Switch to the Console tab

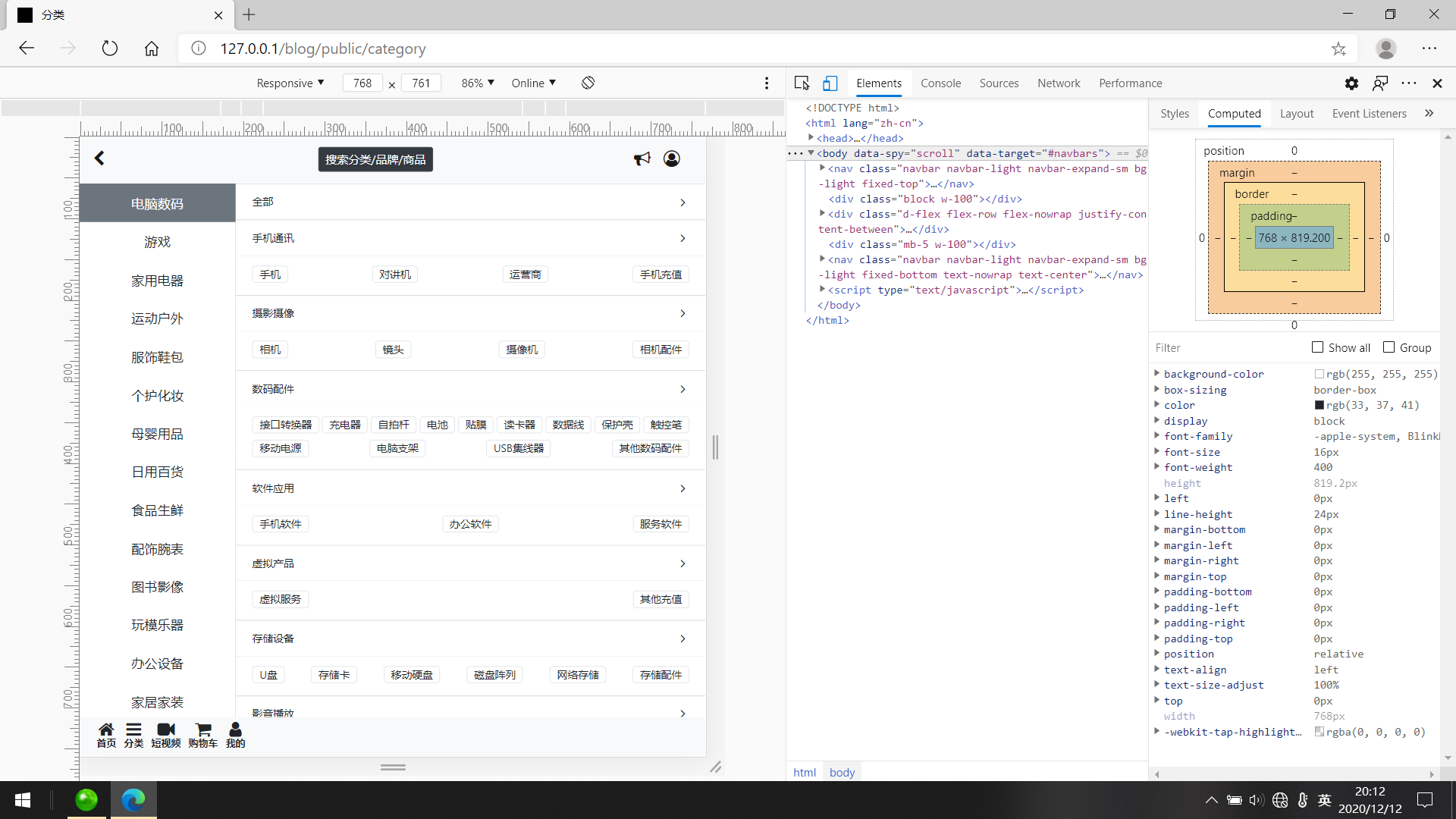(940, 83)
